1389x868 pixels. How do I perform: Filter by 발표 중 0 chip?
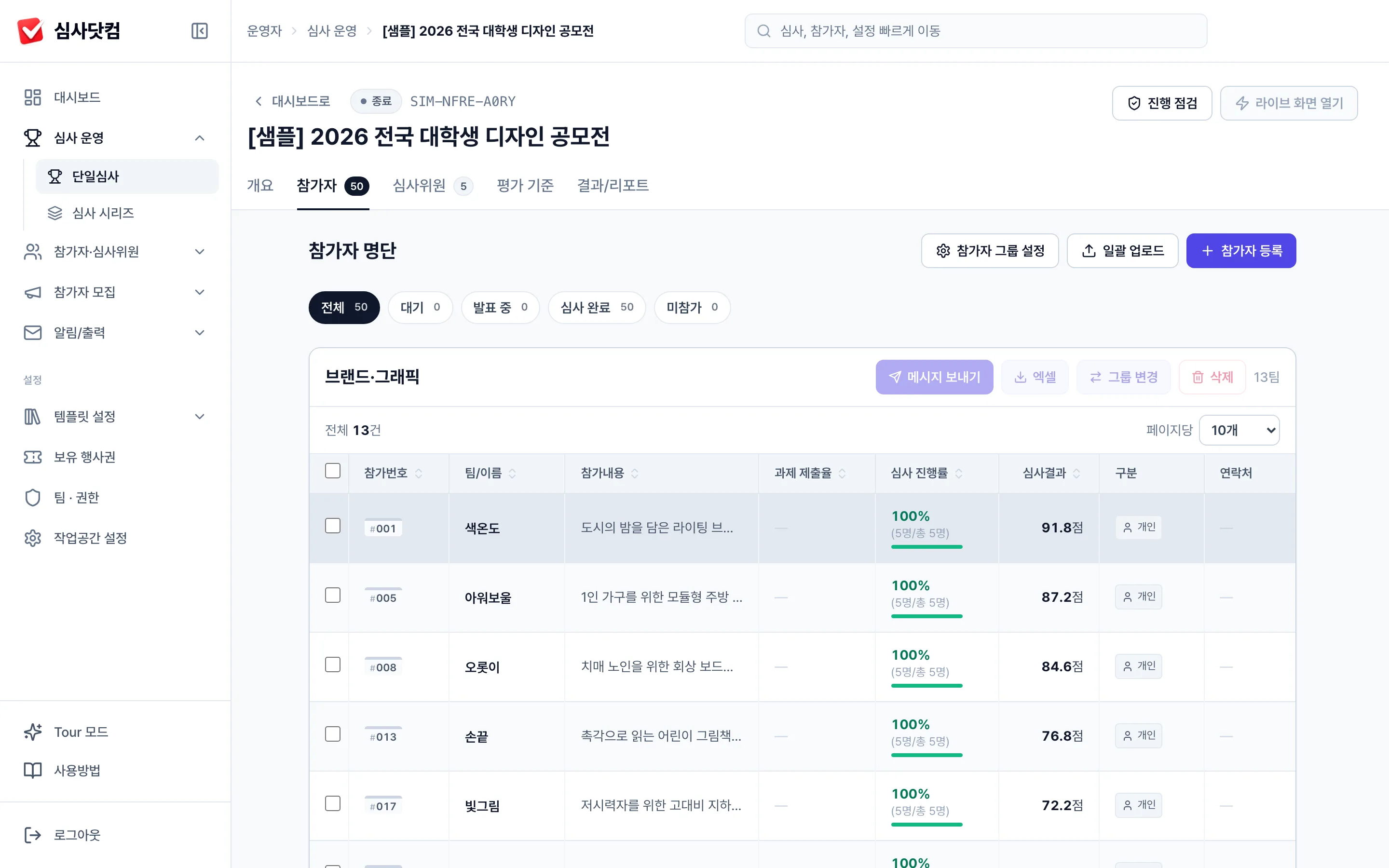tap(500, 308)
